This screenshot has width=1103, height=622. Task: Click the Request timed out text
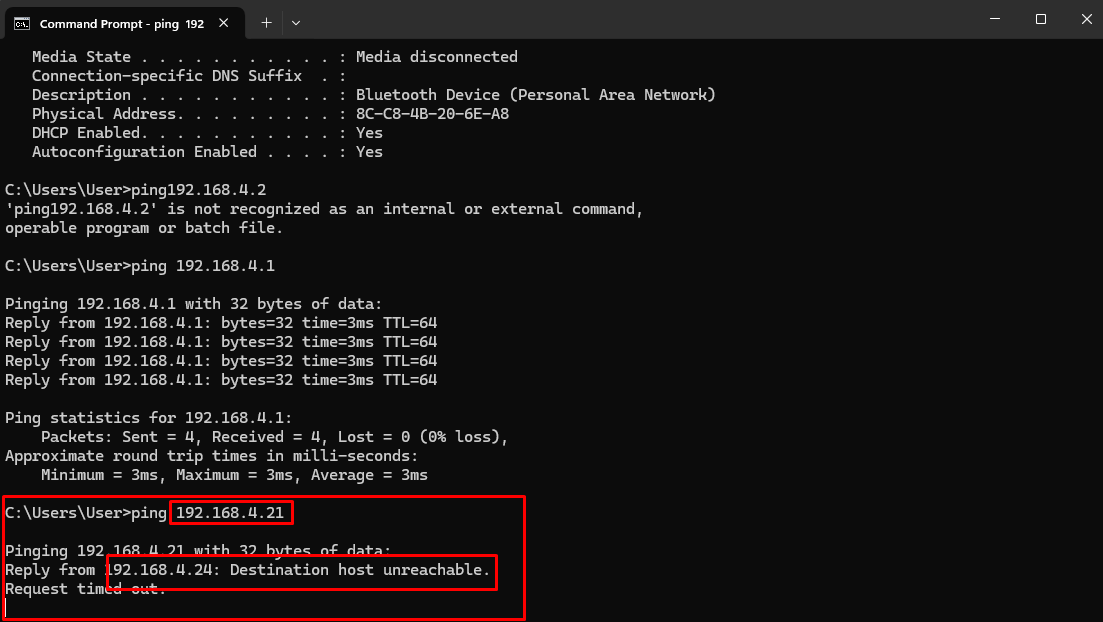pyautogui.click(x=85, y=589)
